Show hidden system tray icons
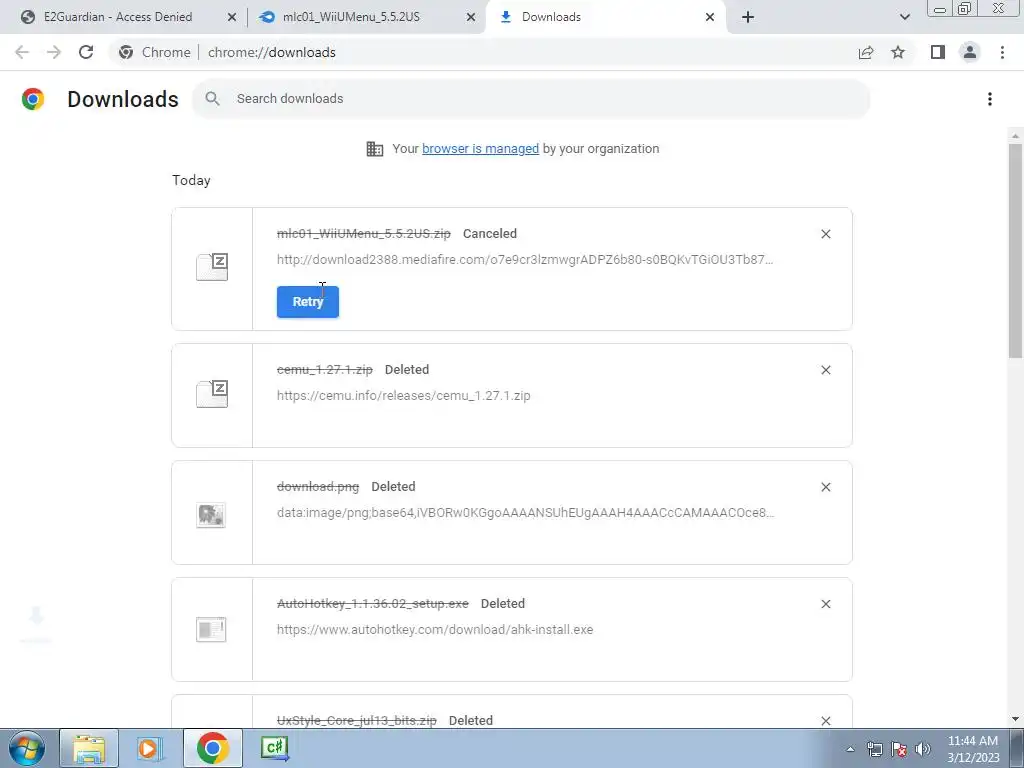The height and width of the screenshot is (768, 1024). [850, 749]
